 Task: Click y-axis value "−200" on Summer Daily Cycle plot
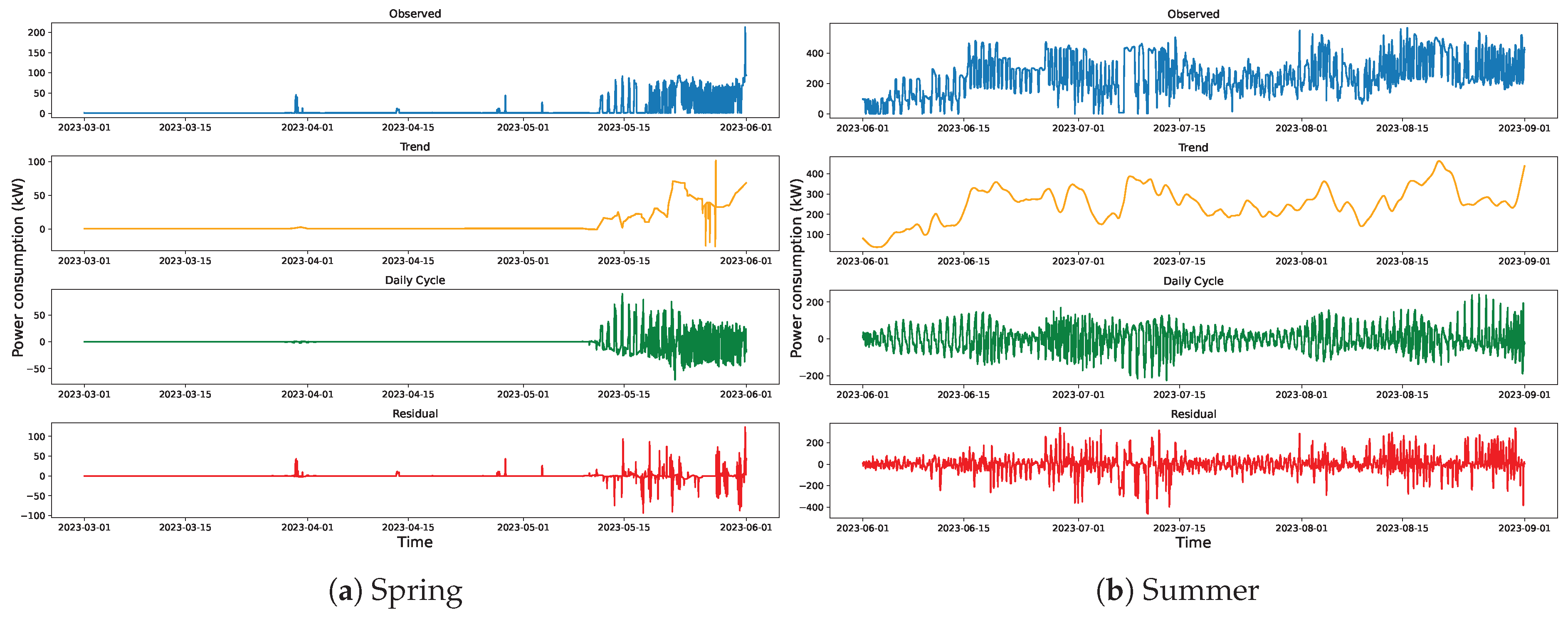(811, 375)
